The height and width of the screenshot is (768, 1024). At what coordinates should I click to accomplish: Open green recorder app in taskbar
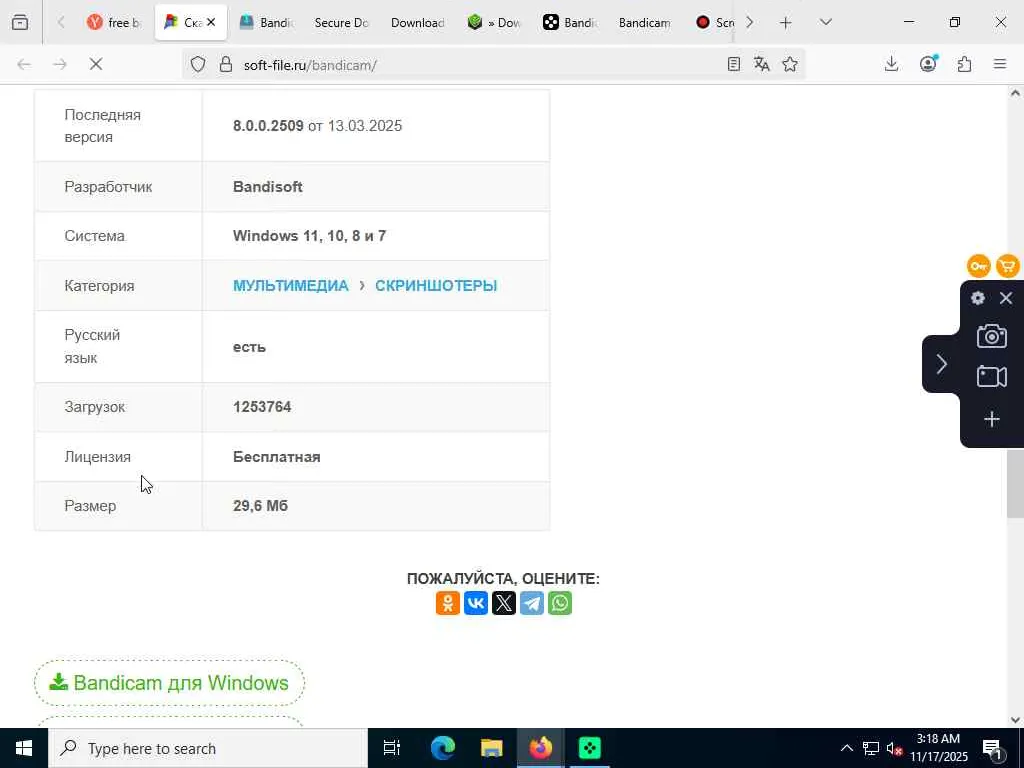(589, 748)
